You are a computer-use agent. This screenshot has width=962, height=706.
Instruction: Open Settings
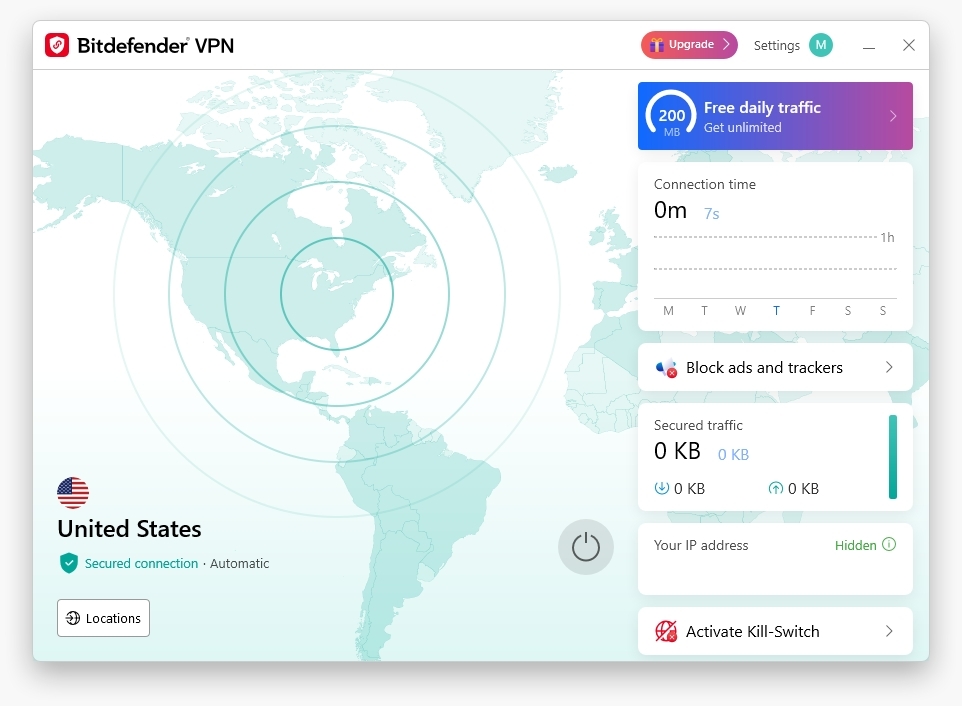tap(777, 45)
